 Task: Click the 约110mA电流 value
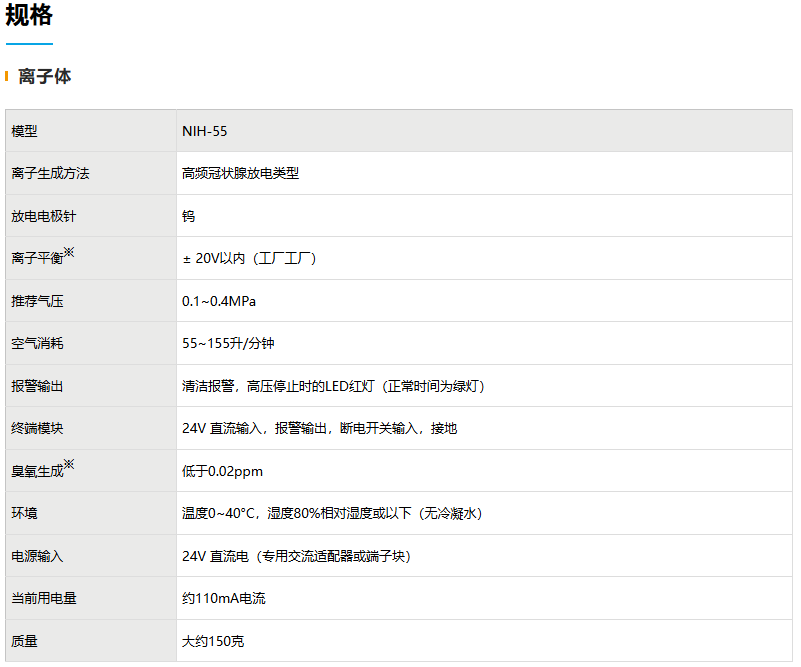tap(224, 598)
